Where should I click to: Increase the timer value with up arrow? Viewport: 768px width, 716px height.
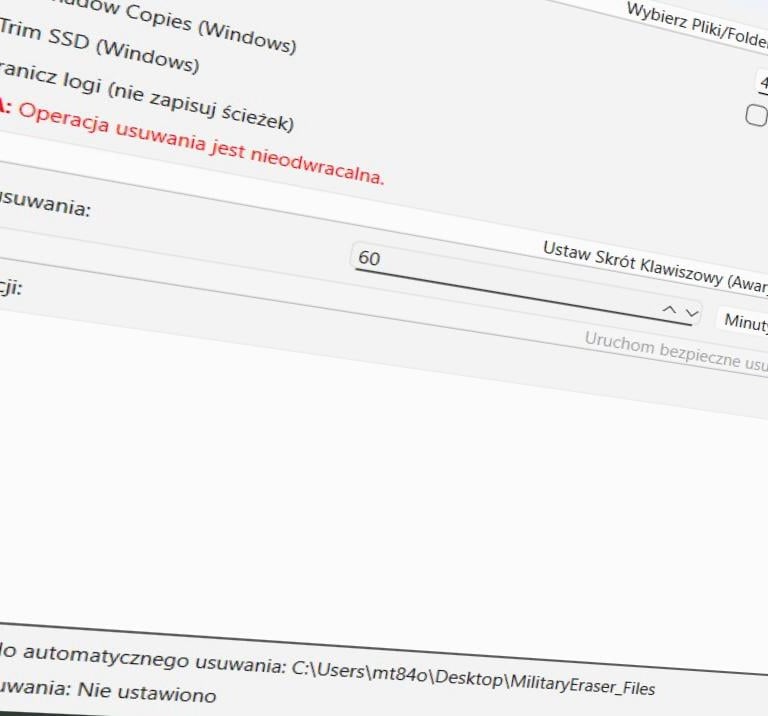pos(669,309)
